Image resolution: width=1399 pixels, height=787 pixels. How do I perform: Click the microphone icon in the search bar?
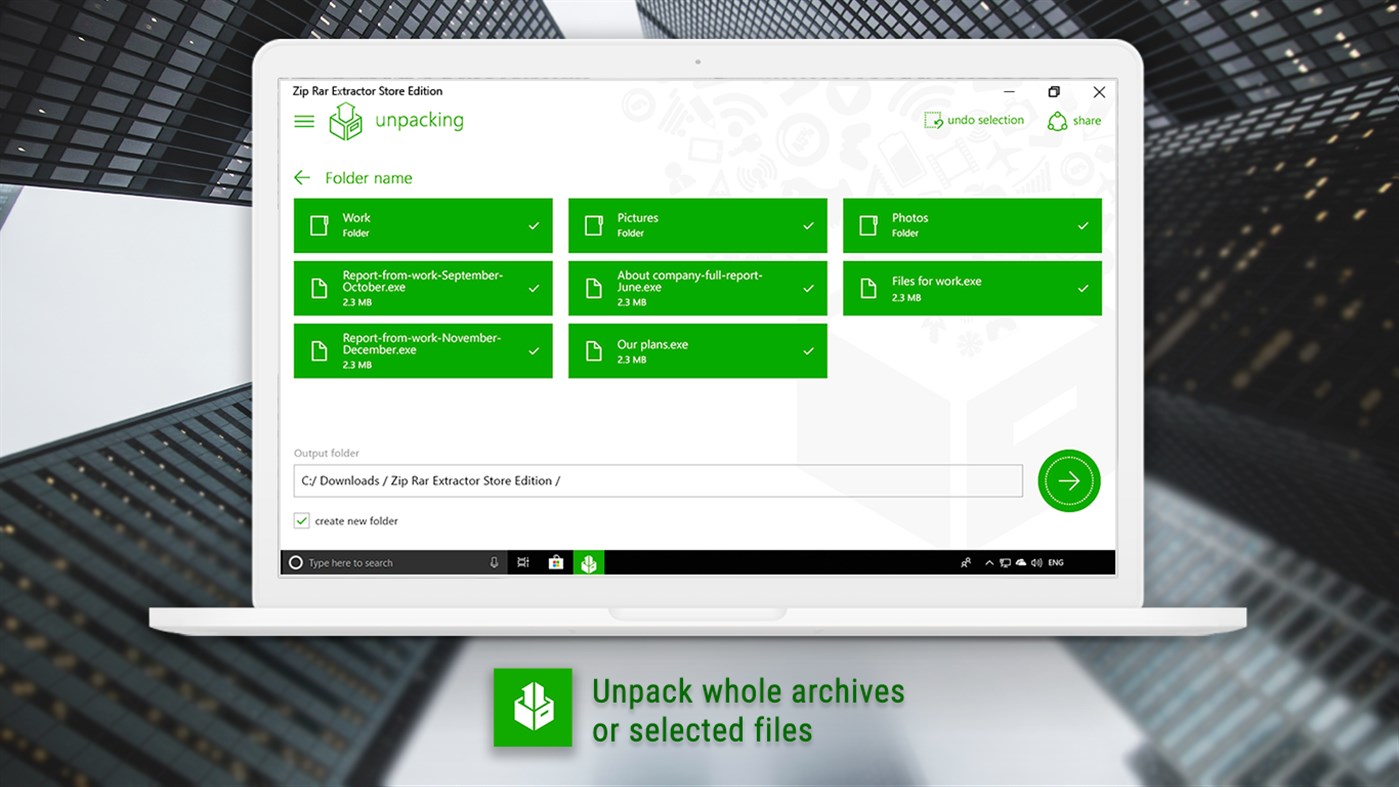tap(493, 562)
